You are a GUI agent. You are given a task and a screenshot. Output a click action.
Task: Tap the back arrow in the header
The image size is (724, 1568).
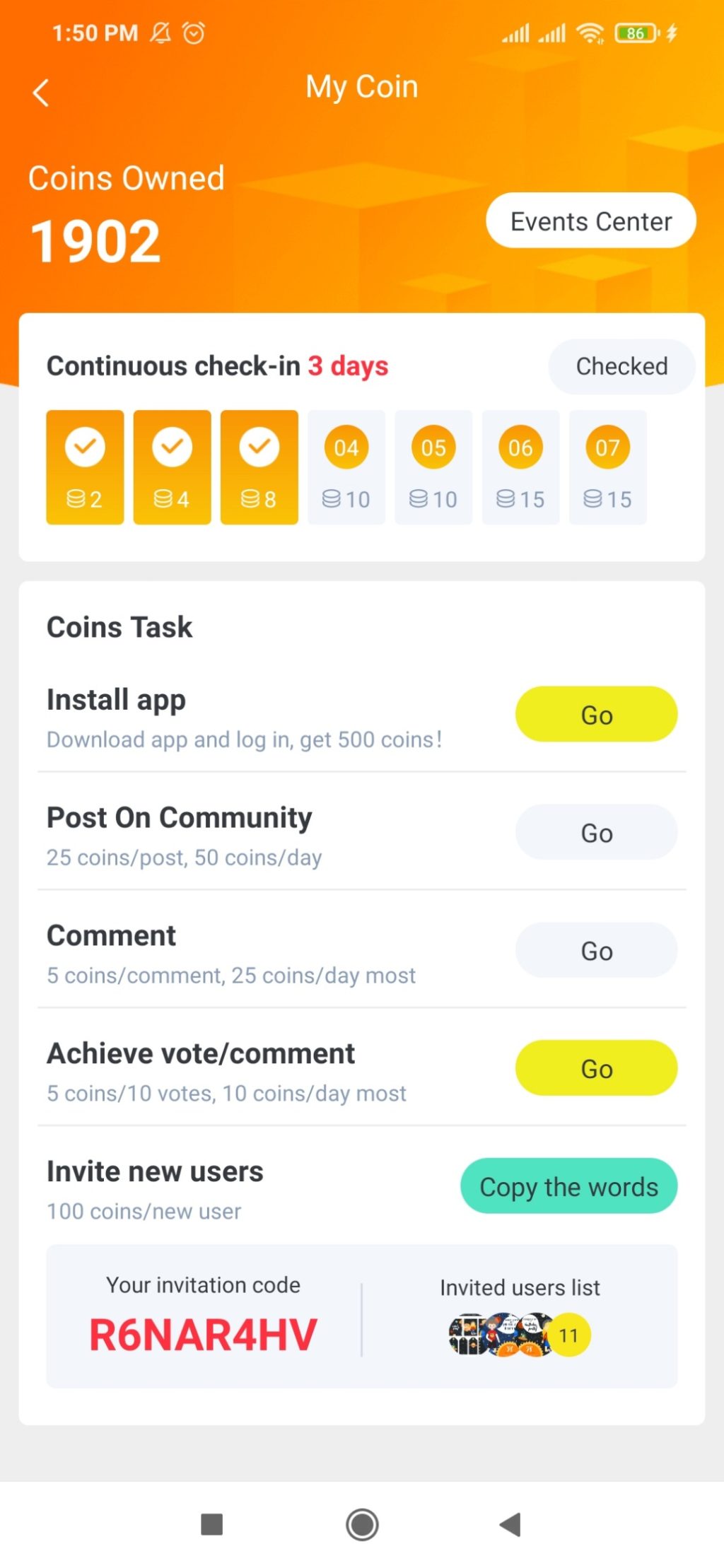click(x=41, y=93)
